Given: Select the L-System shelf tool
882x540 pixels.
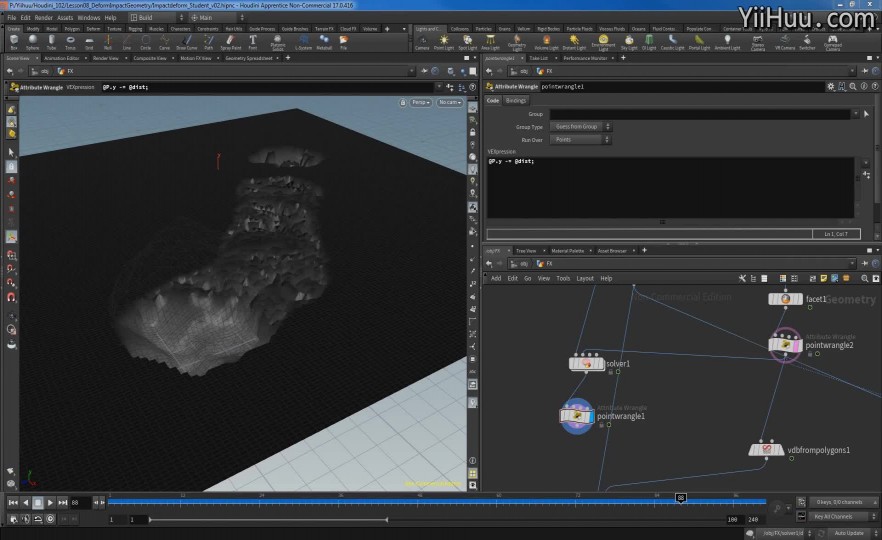Looking at the screenshot, I should tap(304, 42).
